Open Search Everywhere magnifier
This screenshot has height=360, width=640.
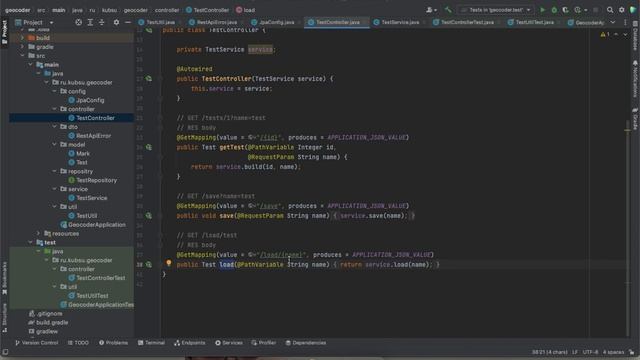610,10
